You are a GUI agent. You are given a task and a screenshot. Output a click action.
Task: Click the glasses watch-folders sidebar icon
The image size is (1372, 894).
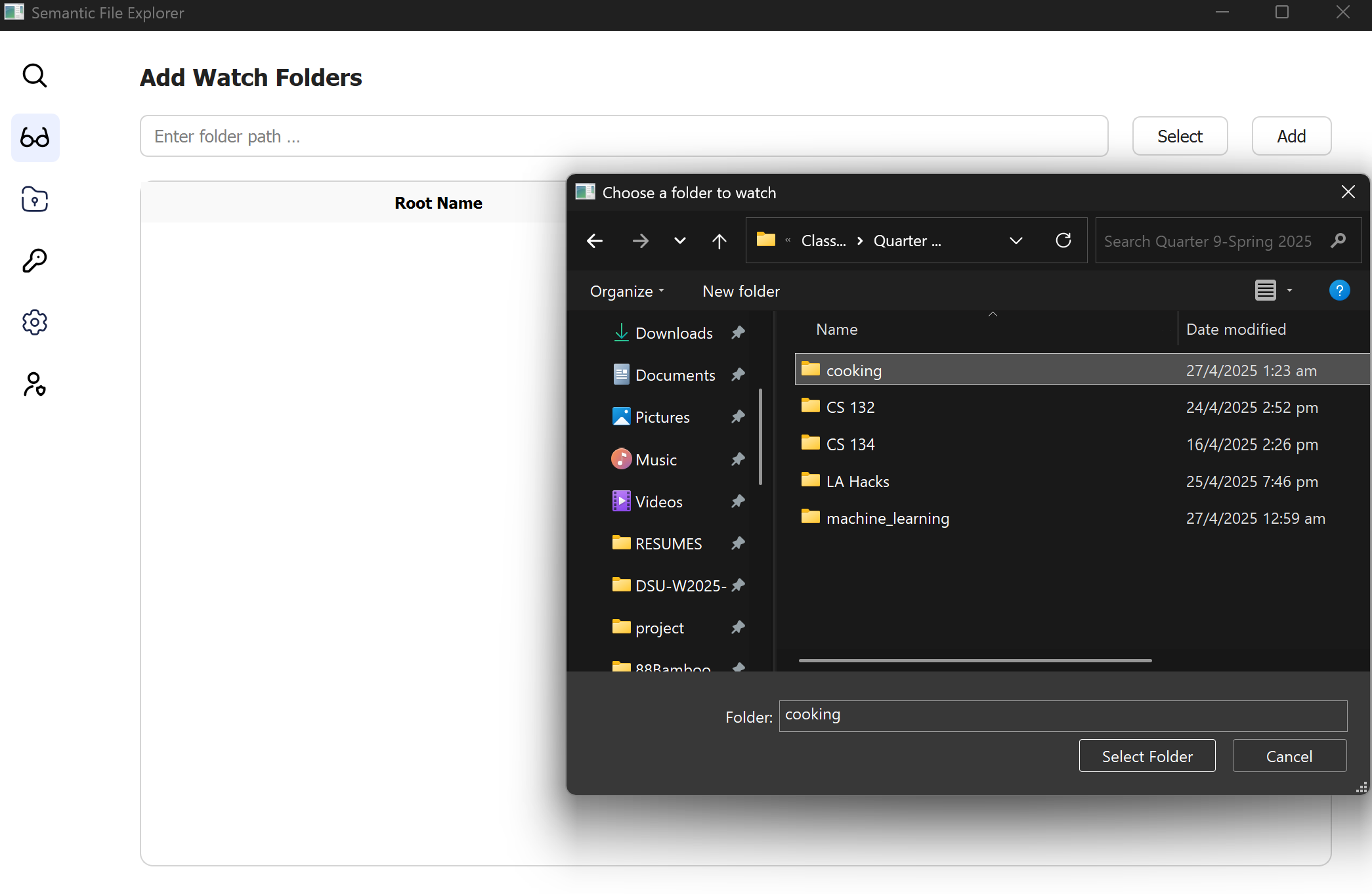[35, 137]
